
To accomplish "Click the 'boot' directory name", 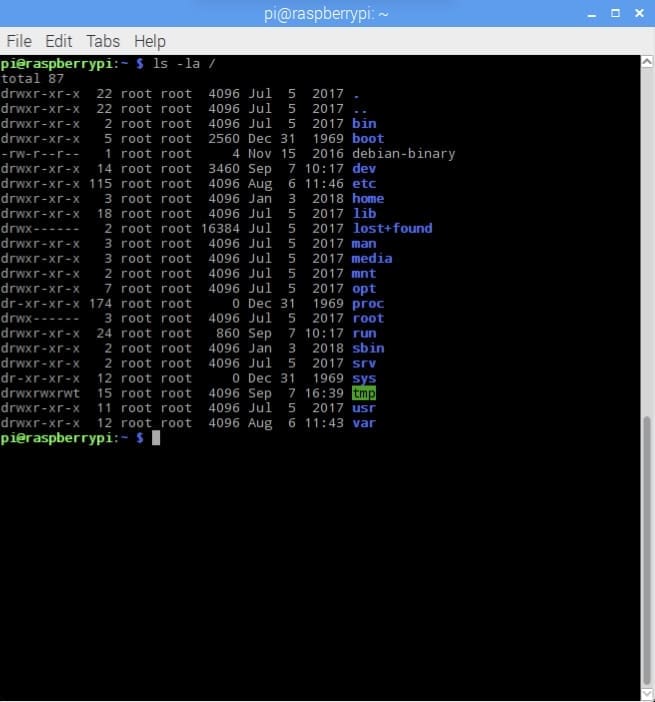I will coord(368,138).
